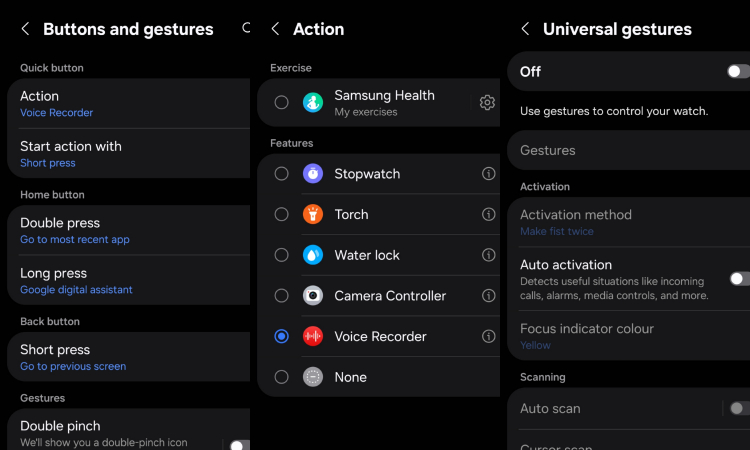Viewport: 750px width, 450px height.
Task: Tap the My exercises subtitle
Action: (365, 112)
